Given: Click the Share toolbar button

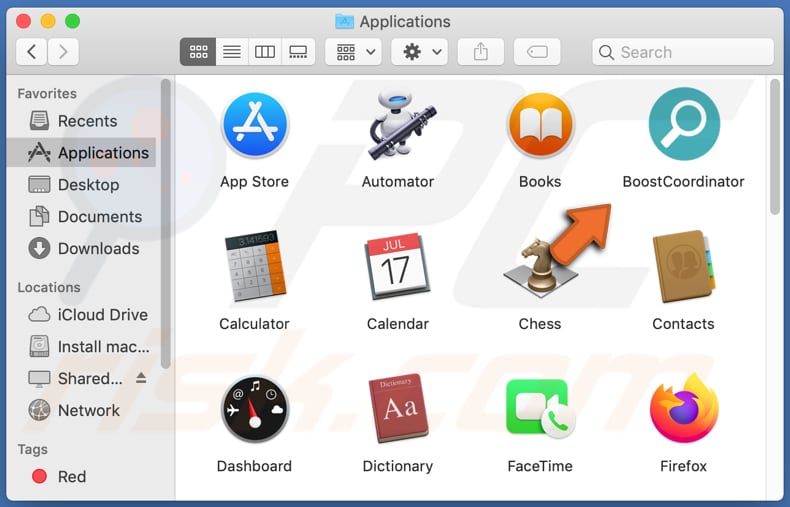Looking at the screenshot, I should tap(480, 52).
